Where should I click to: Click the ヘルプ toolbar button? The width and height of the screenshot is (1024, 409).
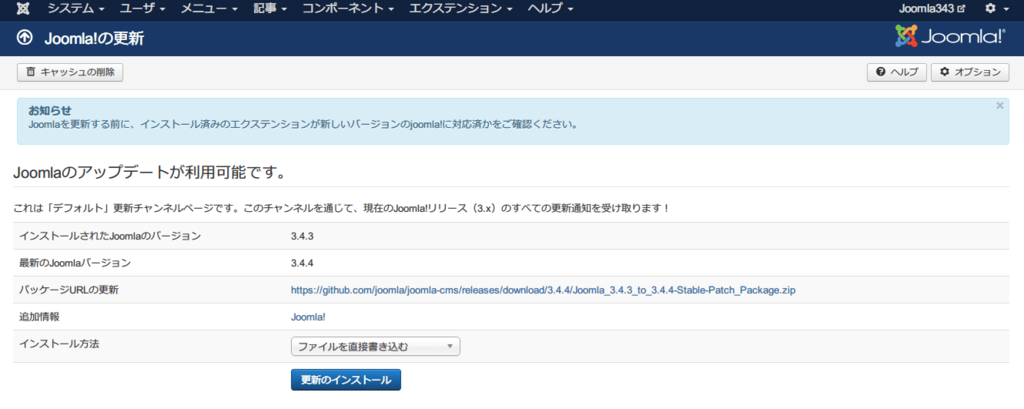click(897, 73)
